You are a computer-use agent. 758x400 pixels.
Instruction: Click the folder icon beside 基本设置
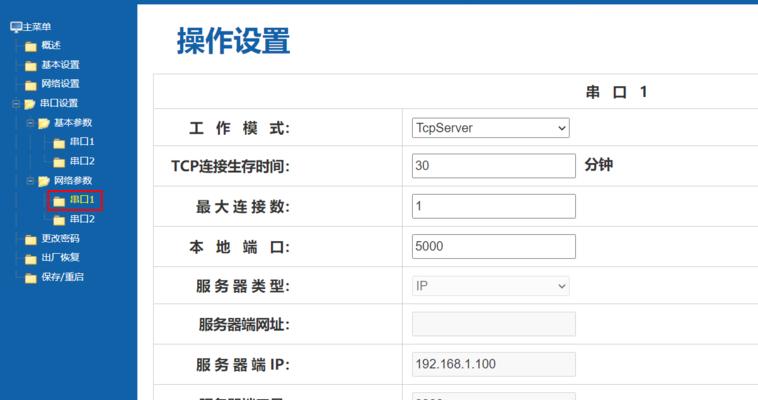click(x=30, y=66)
